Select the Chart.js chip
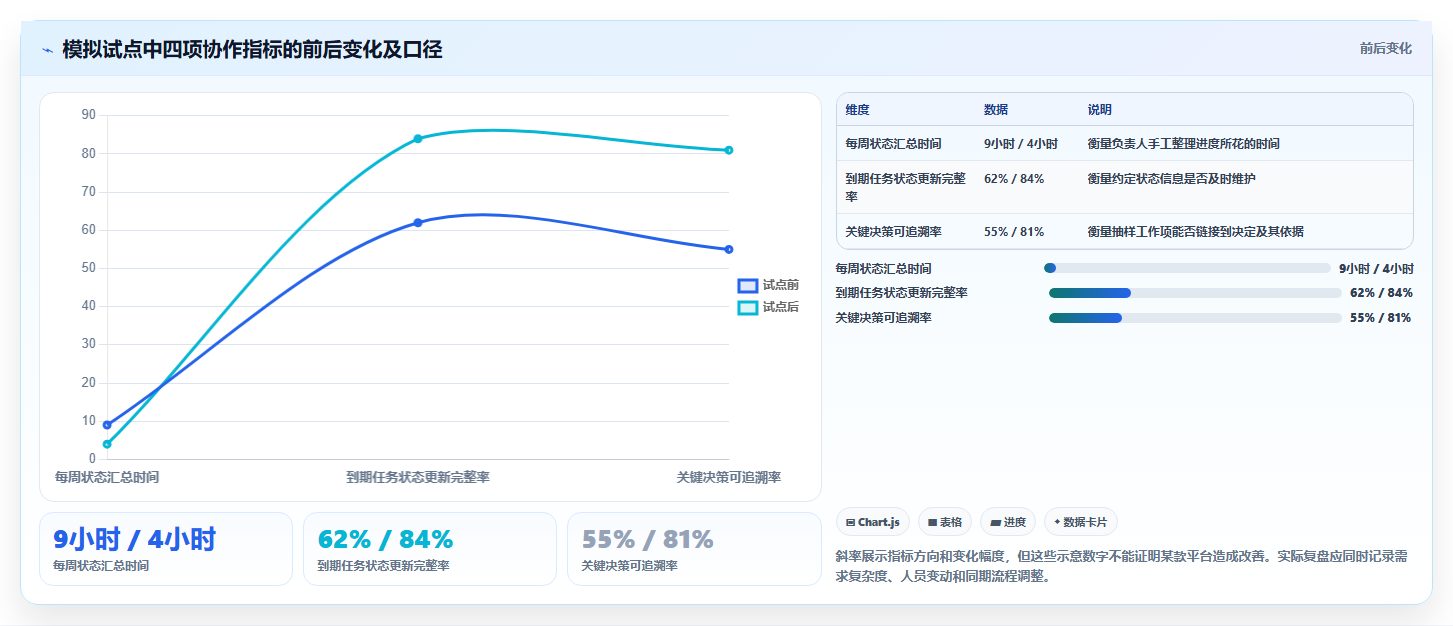 pyautogui.click(x=873, y=522)
